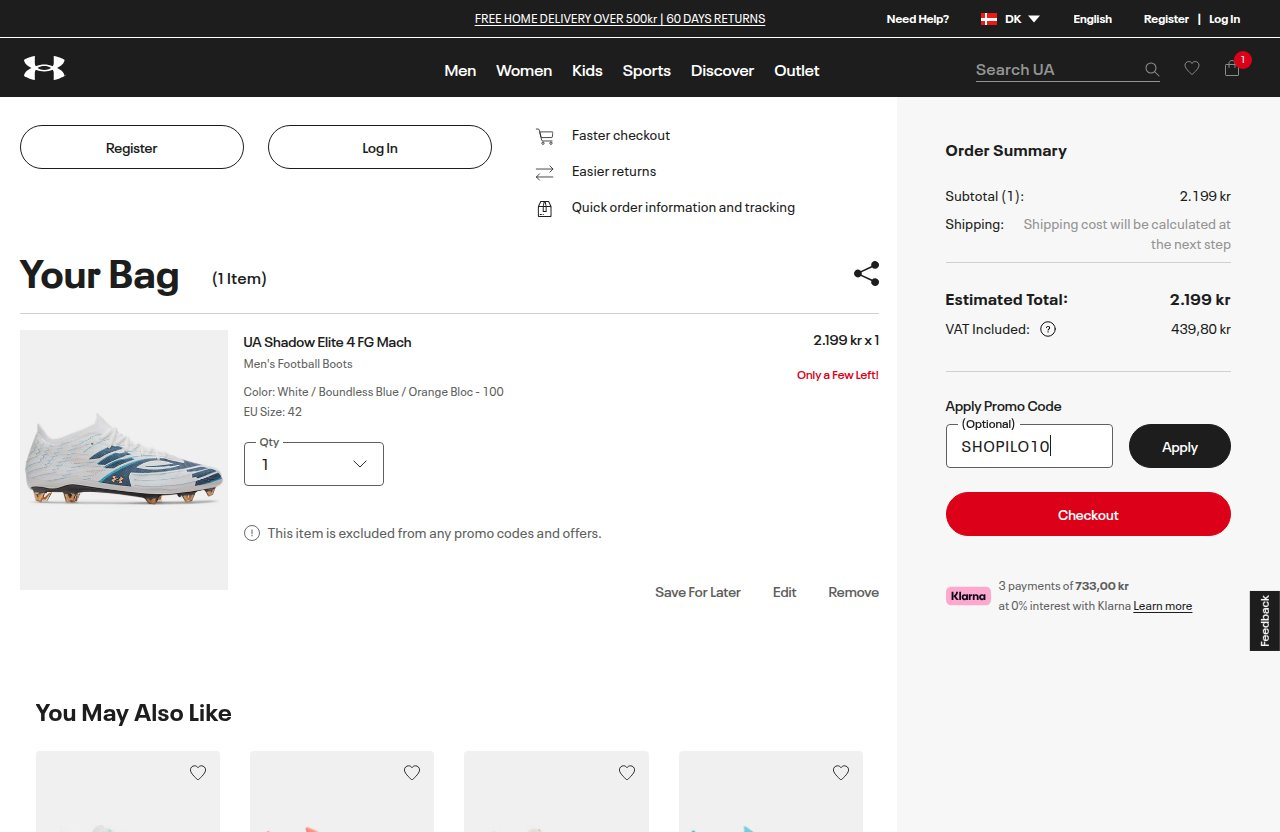This screenshot has height=832, width=1280.
Task: Open the Discover menu
Action: coord(722,70)
